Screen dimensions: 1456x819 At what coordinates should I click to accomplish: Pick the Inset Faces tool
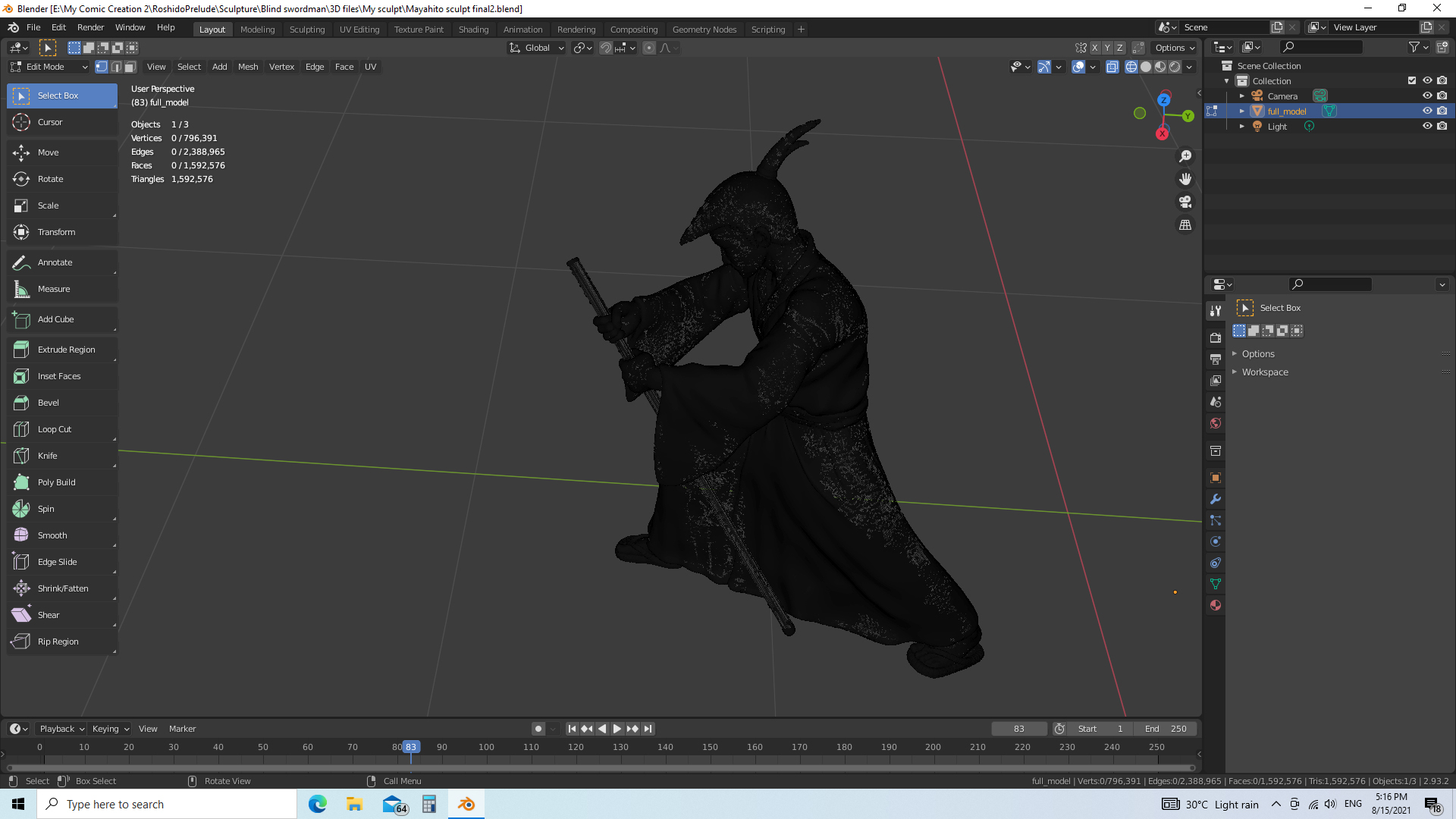click(x=62, y=376)
